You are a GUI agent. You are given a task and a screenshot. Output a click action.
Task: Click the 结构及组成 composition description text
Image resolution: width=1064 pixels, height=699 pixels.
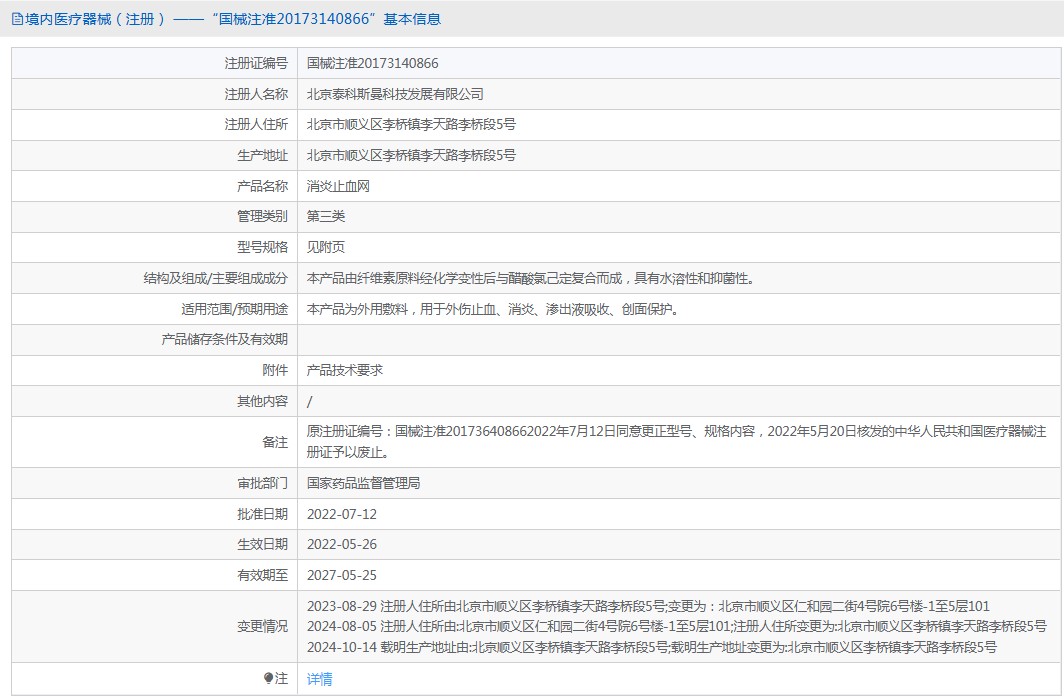(530, 278)
